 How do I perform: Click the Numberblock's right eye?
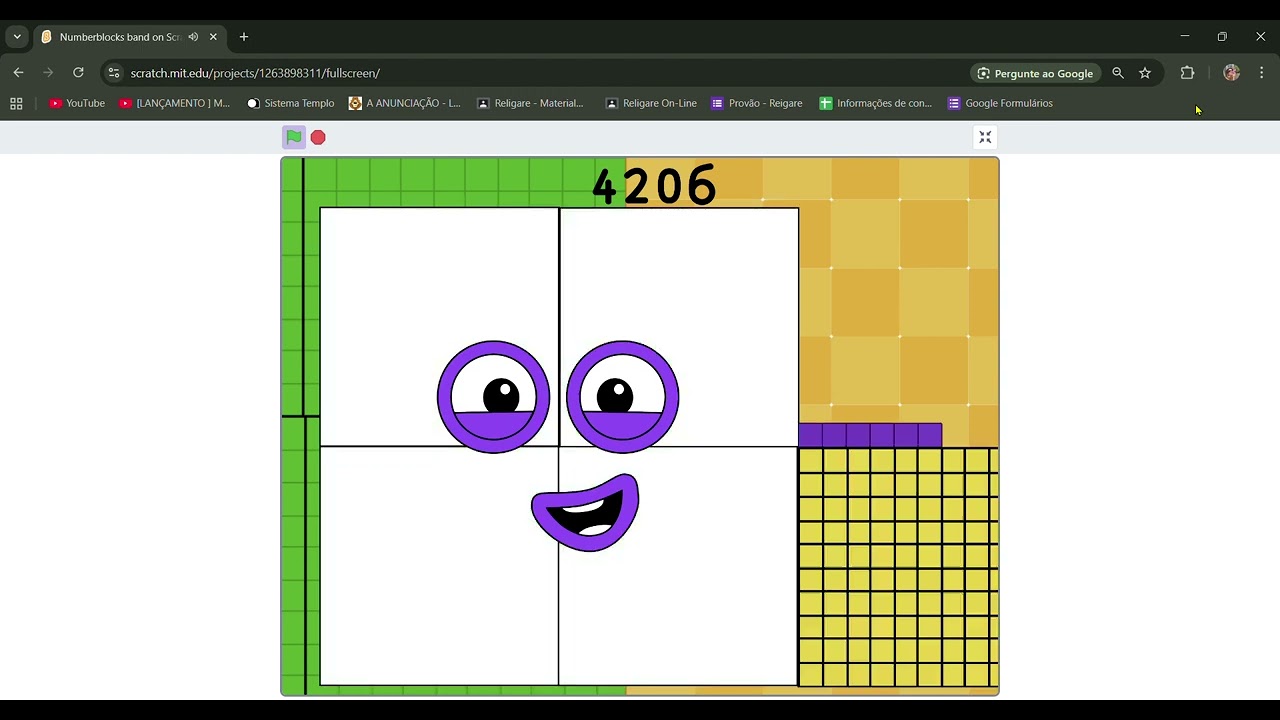622,397
